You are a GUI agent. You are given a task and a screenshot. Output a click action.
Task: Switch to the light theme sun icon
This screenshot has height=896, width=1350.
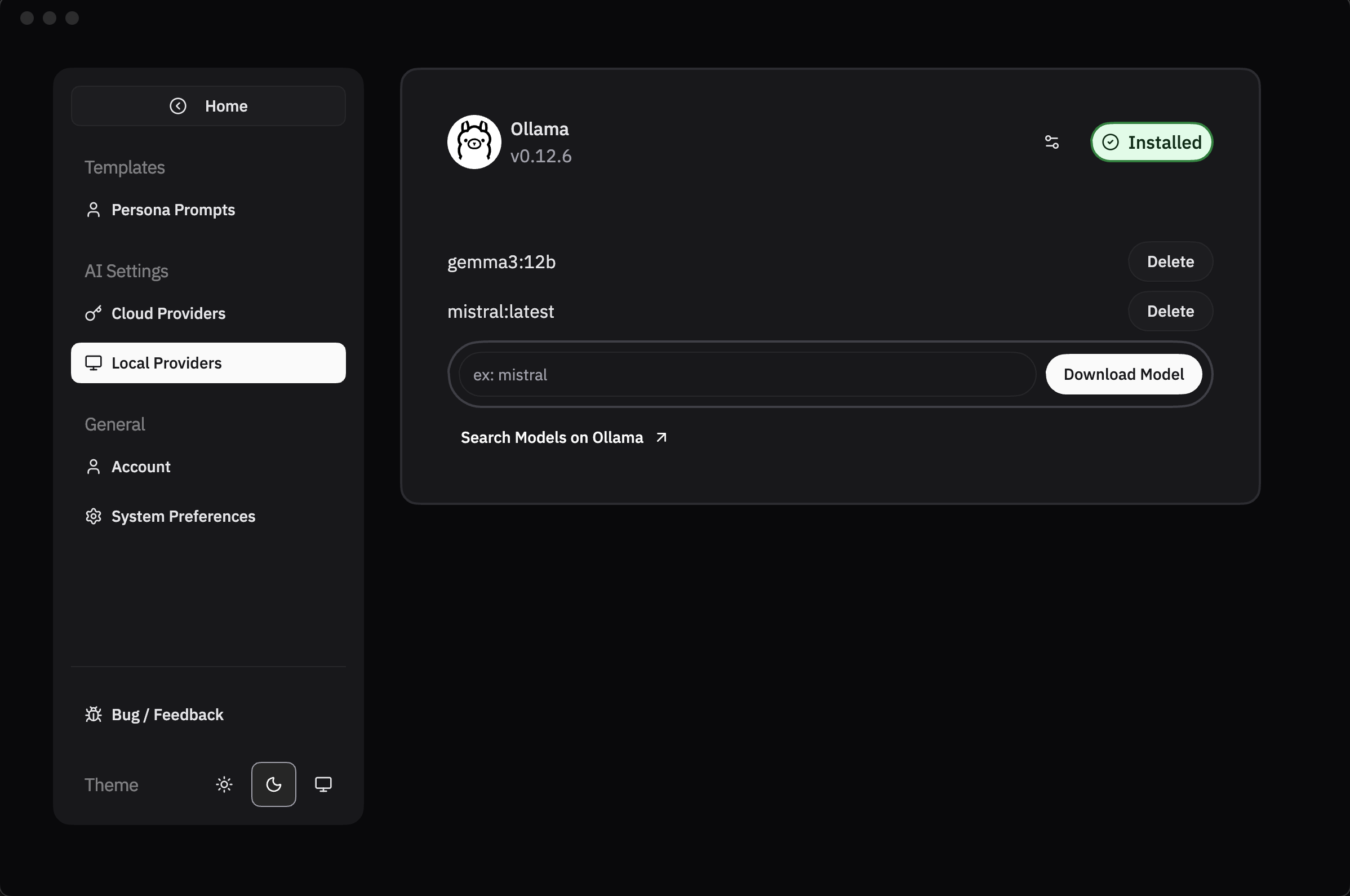pos(224,784)
